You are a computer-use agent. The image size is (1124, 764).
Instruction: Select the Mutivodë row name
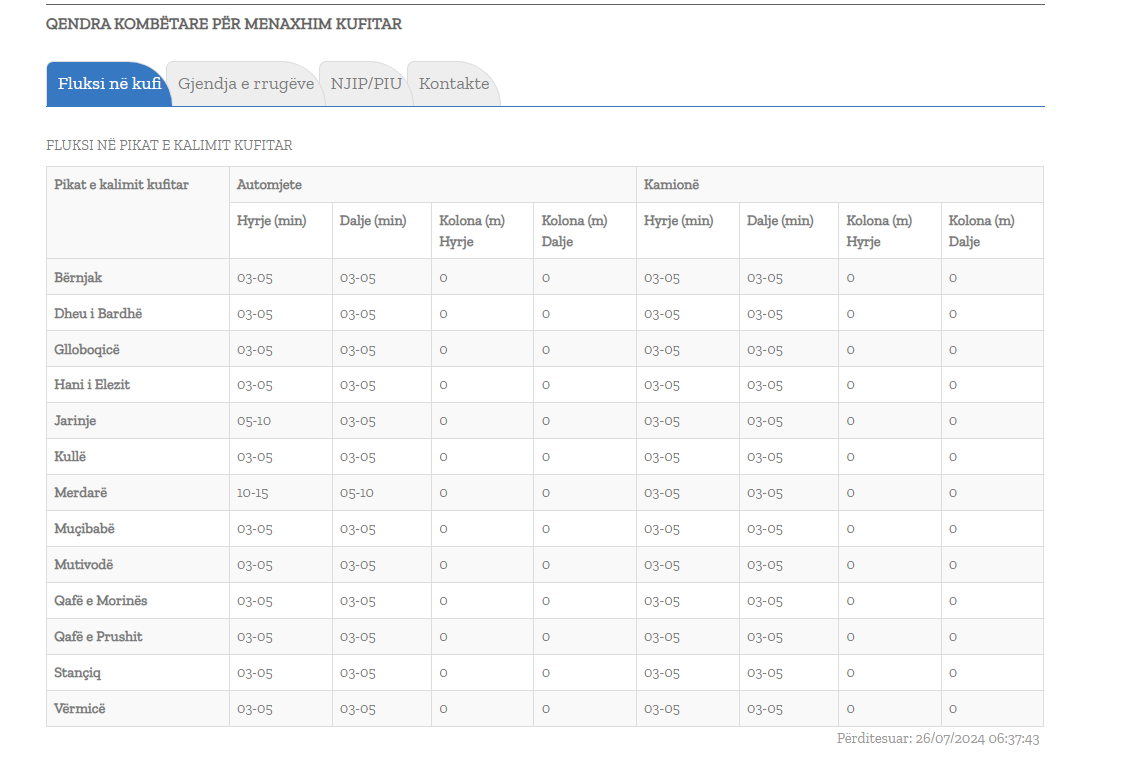pos(83,565)
